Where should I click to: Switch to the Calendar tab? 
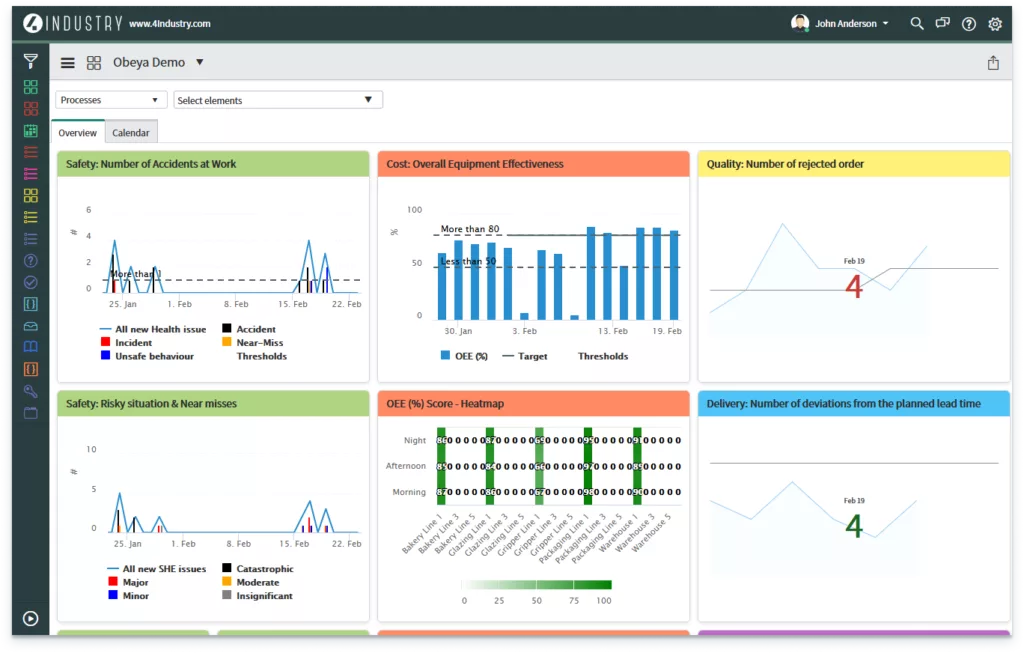[x=131, y=133]
